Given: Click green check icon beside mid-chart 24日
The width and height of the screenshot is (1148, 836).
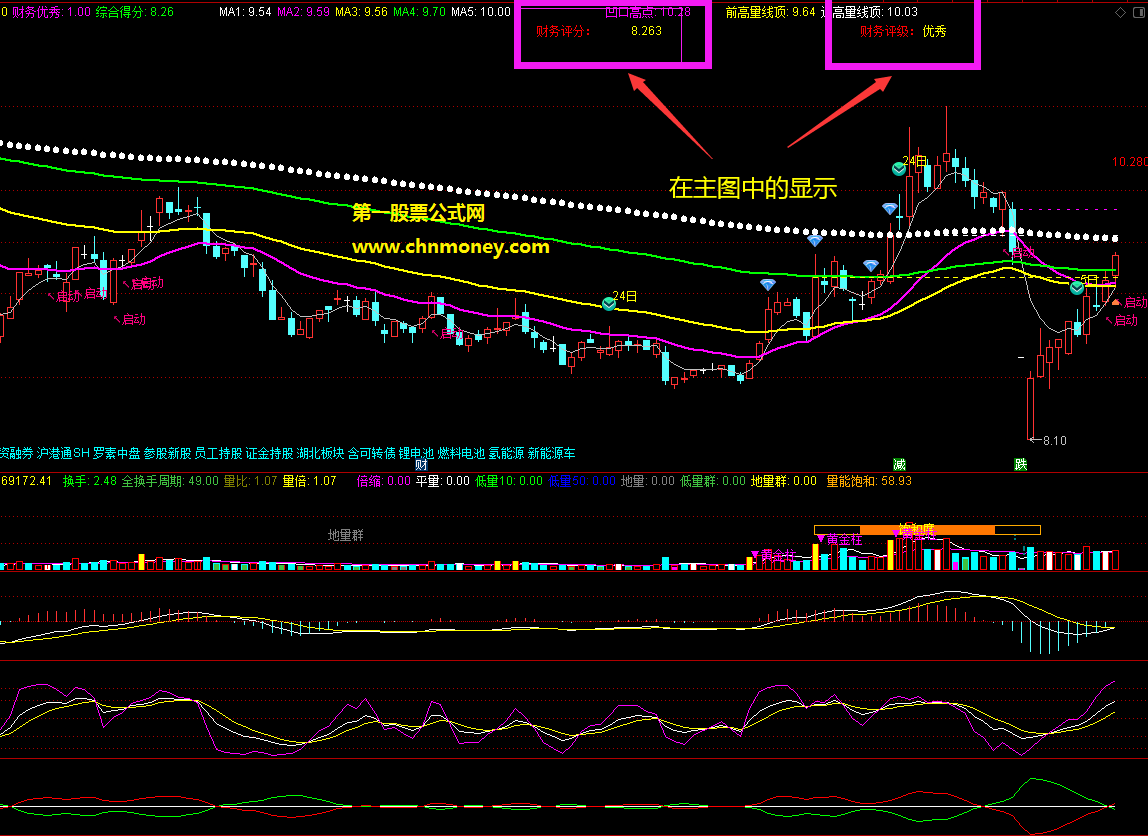Looking at the screenshot, I should (x=608, y=303).
